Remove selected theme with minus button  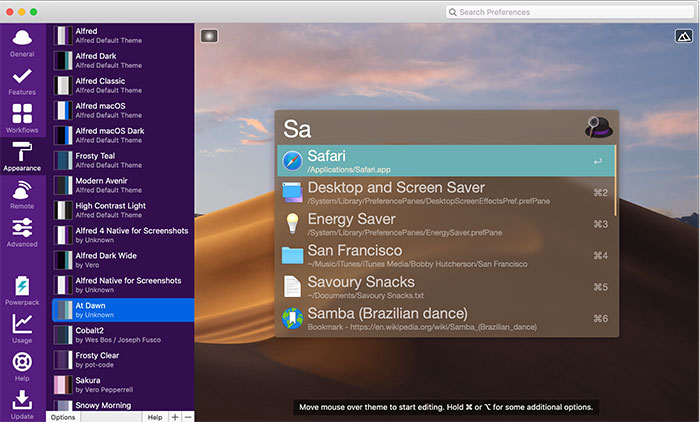click(188, 416)
